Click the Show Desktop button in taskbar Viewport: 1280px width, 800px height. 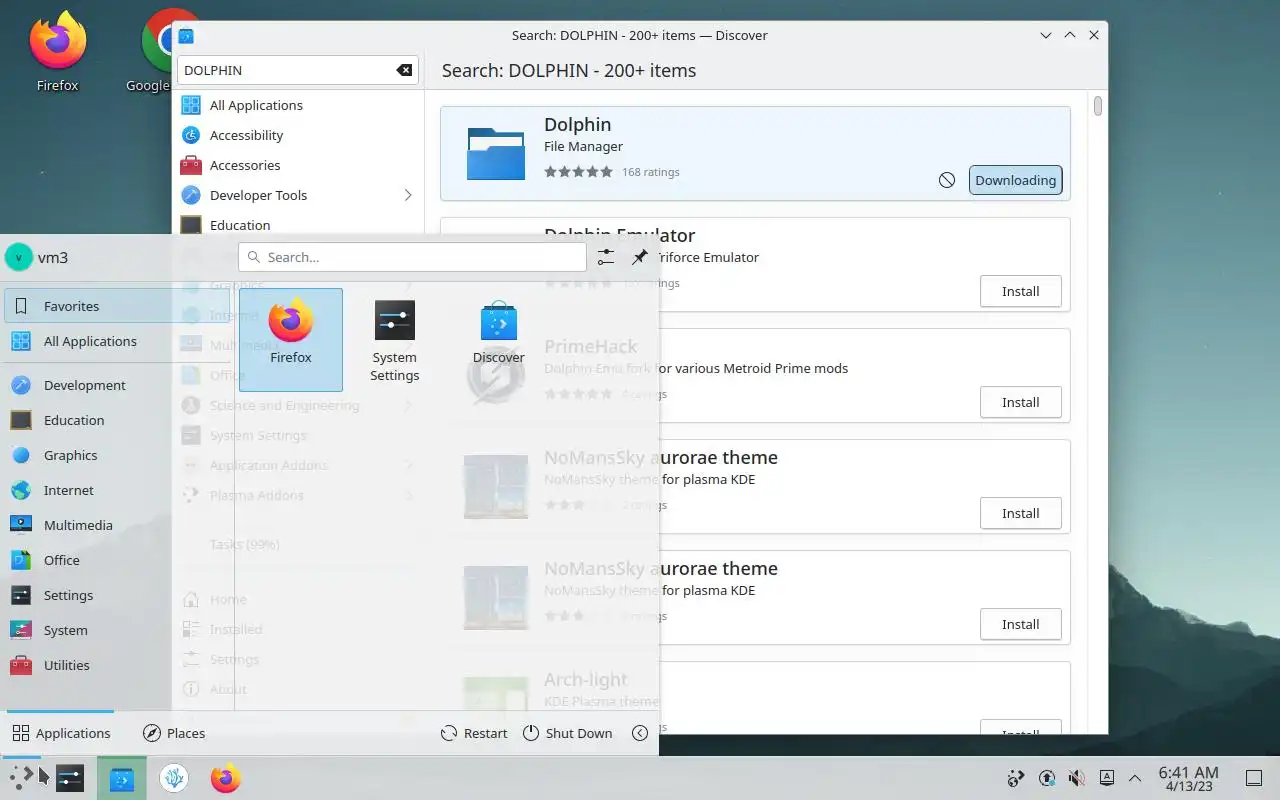[x=1253, y=778]
